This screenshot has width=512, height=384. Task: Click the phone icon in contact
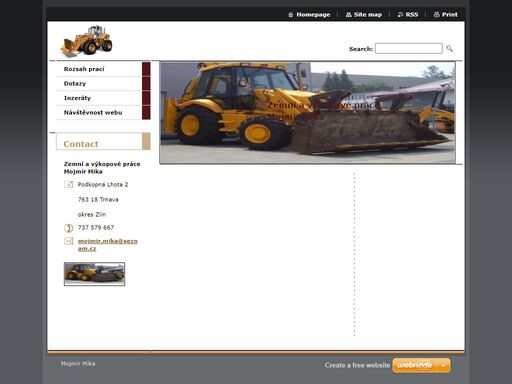(68, 228)
